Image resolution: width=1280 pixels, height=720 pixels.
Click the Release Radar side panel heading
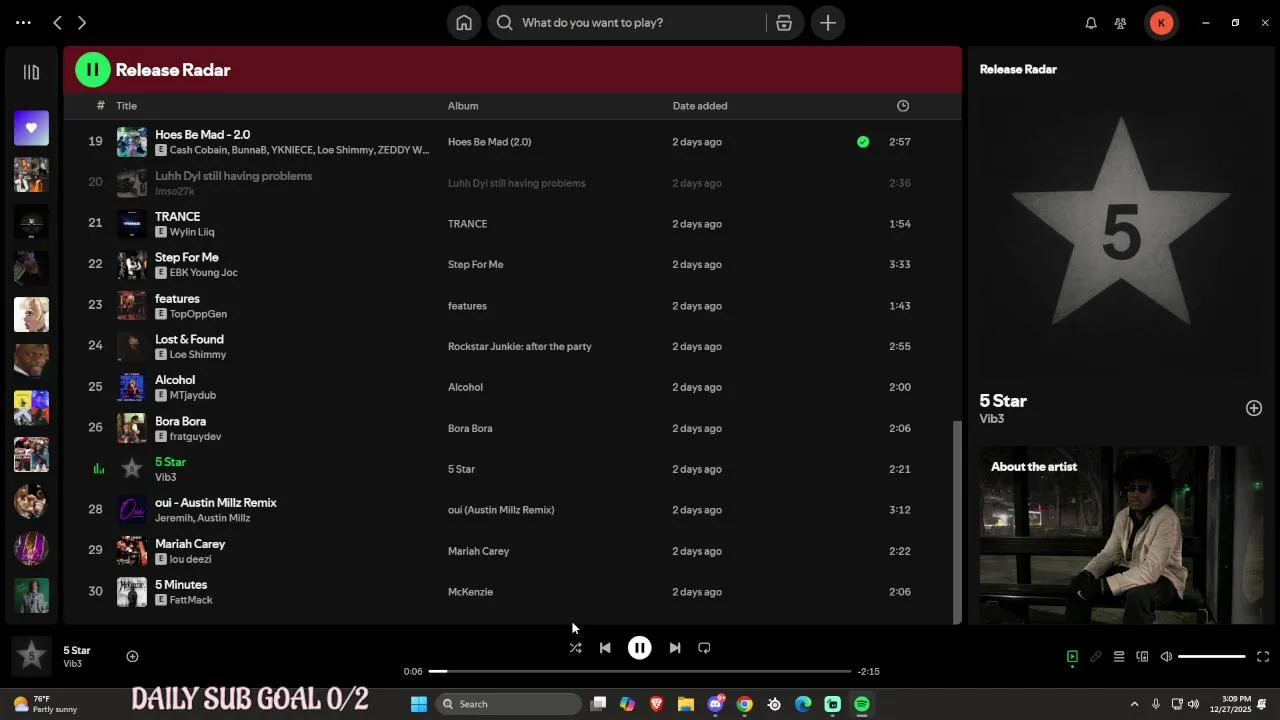click(x=1018, y=69)
